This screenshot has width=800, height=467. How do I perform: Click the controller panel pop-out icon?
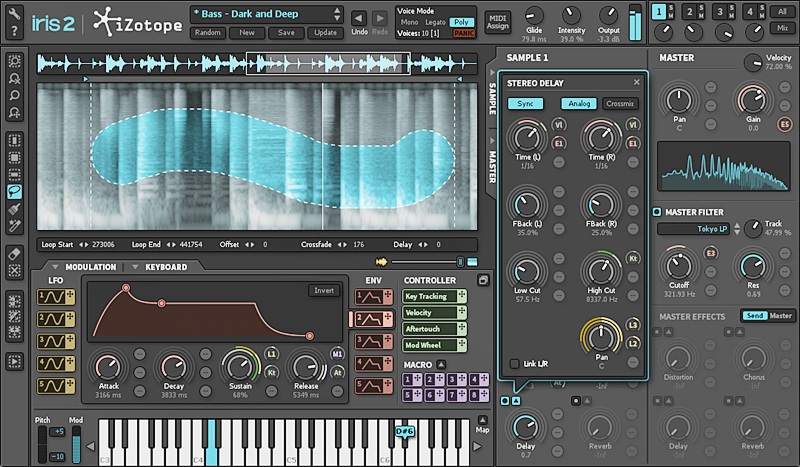[483, 280]
